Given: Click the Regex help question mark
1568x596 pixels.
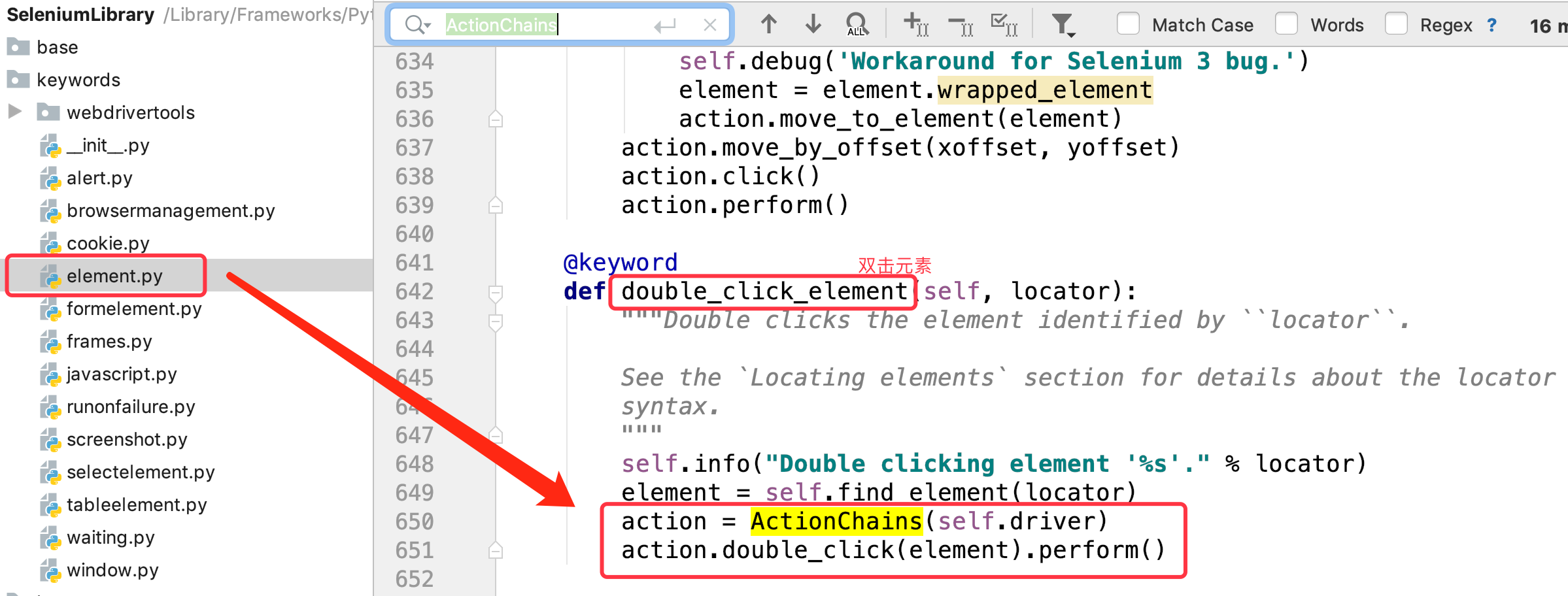Looking at the screenshot, I should click(x=1491, y=25).
